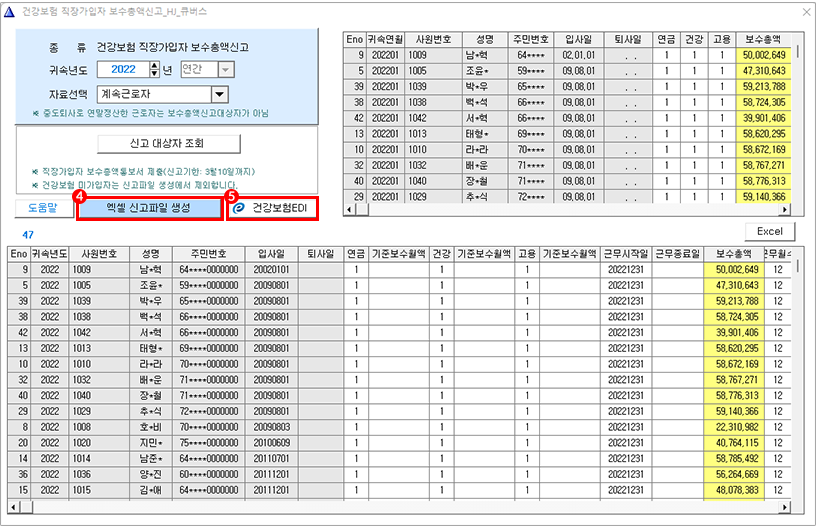Select lower table cell 56,264,669

tap(733, 474)
